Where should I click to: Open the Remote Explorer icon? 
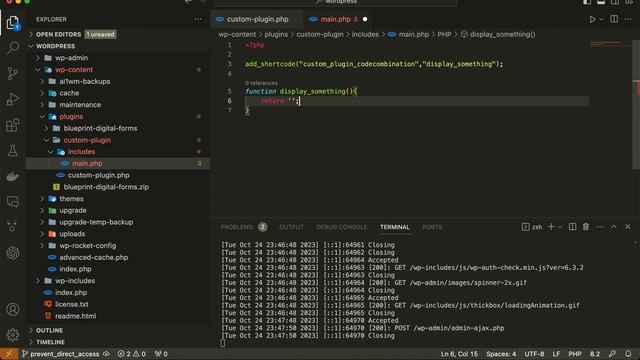coord(13,202)
